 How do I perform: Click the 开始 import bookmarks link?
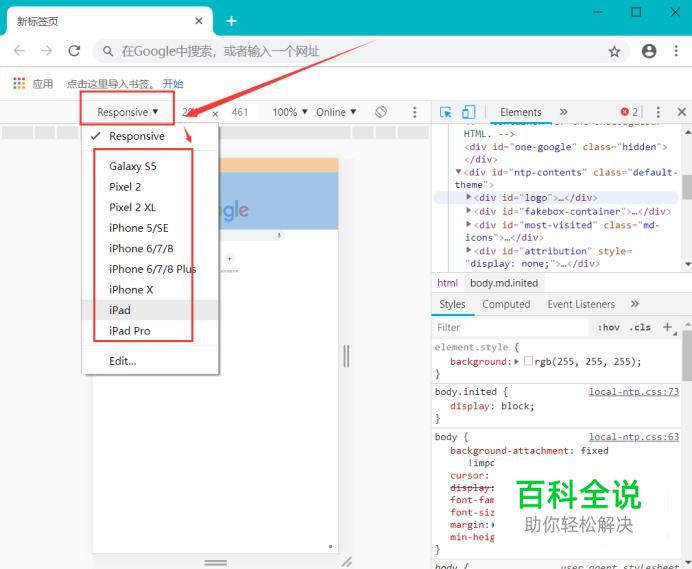pos(173,84)
